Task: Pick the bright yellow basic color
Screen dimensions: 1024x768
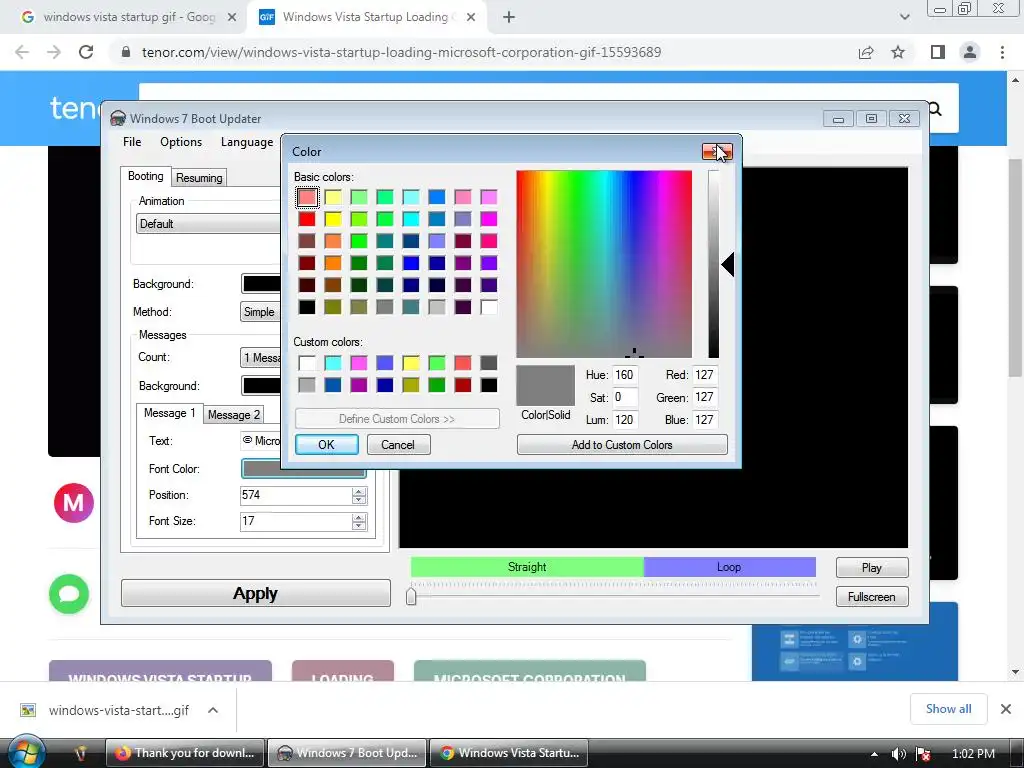Action: (332, 219)
